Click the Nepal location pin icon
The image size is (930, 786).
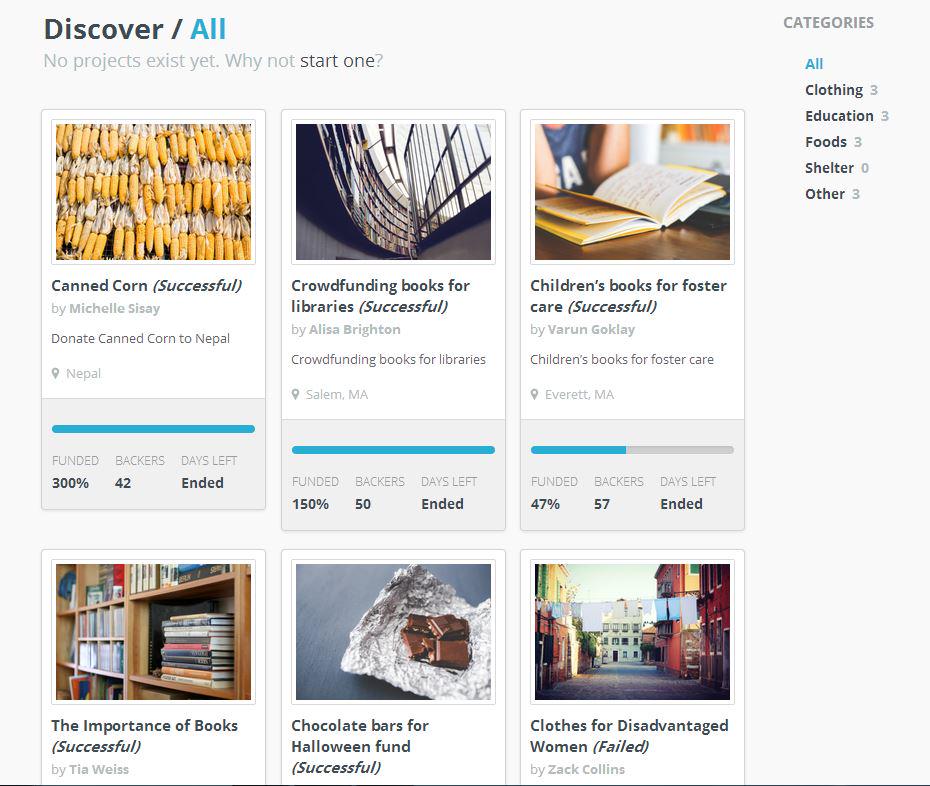(x=55, y=373)
